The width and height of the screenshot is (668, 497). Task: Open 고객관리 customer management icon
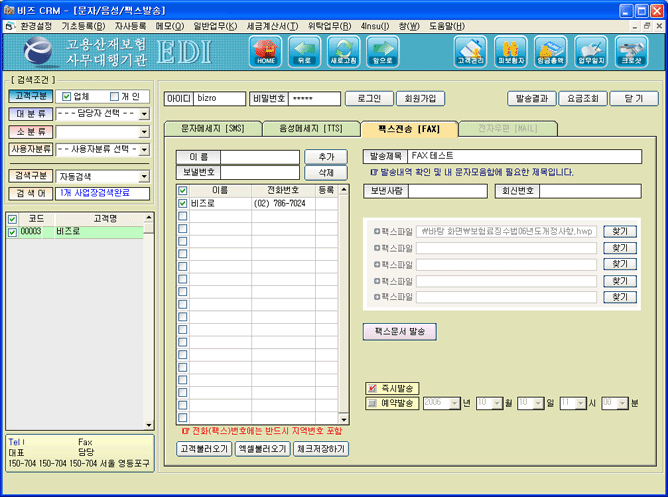(x=470, y=52)
